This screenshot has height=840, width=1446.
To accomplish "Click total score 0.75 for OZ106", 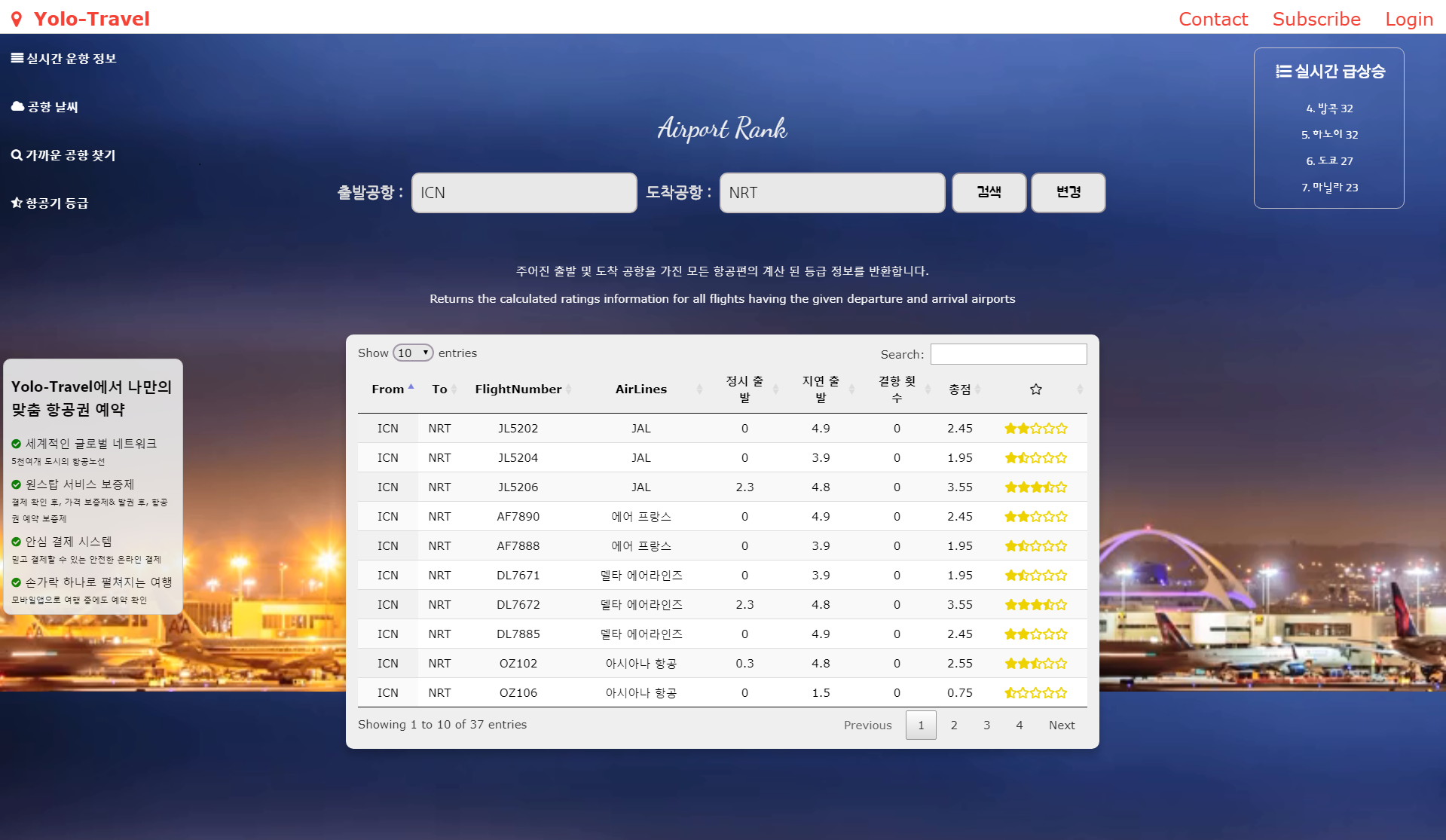I will point(960,693).
